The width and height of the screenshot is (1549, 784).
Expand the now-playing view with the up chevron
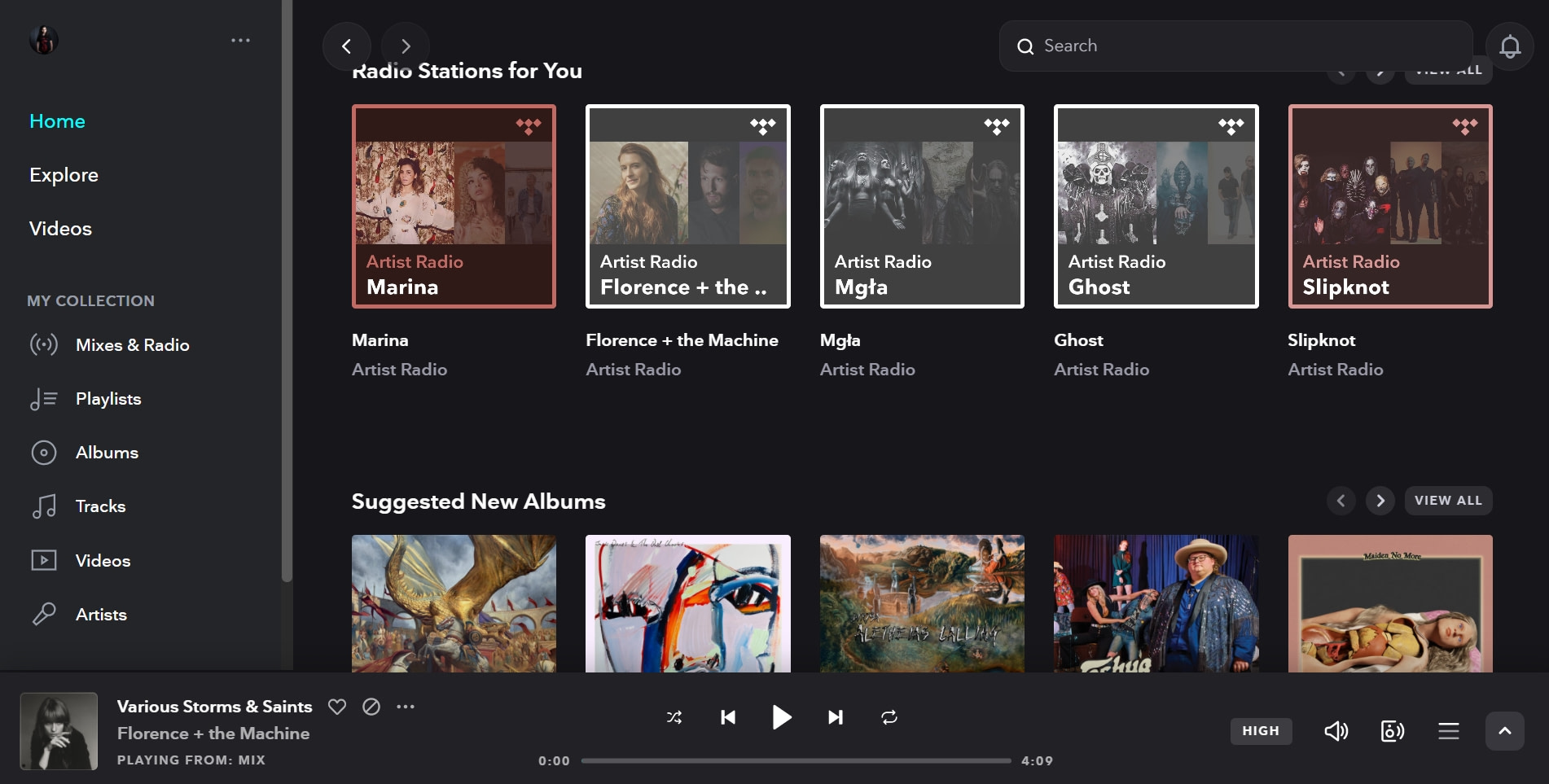(1505, 731)
